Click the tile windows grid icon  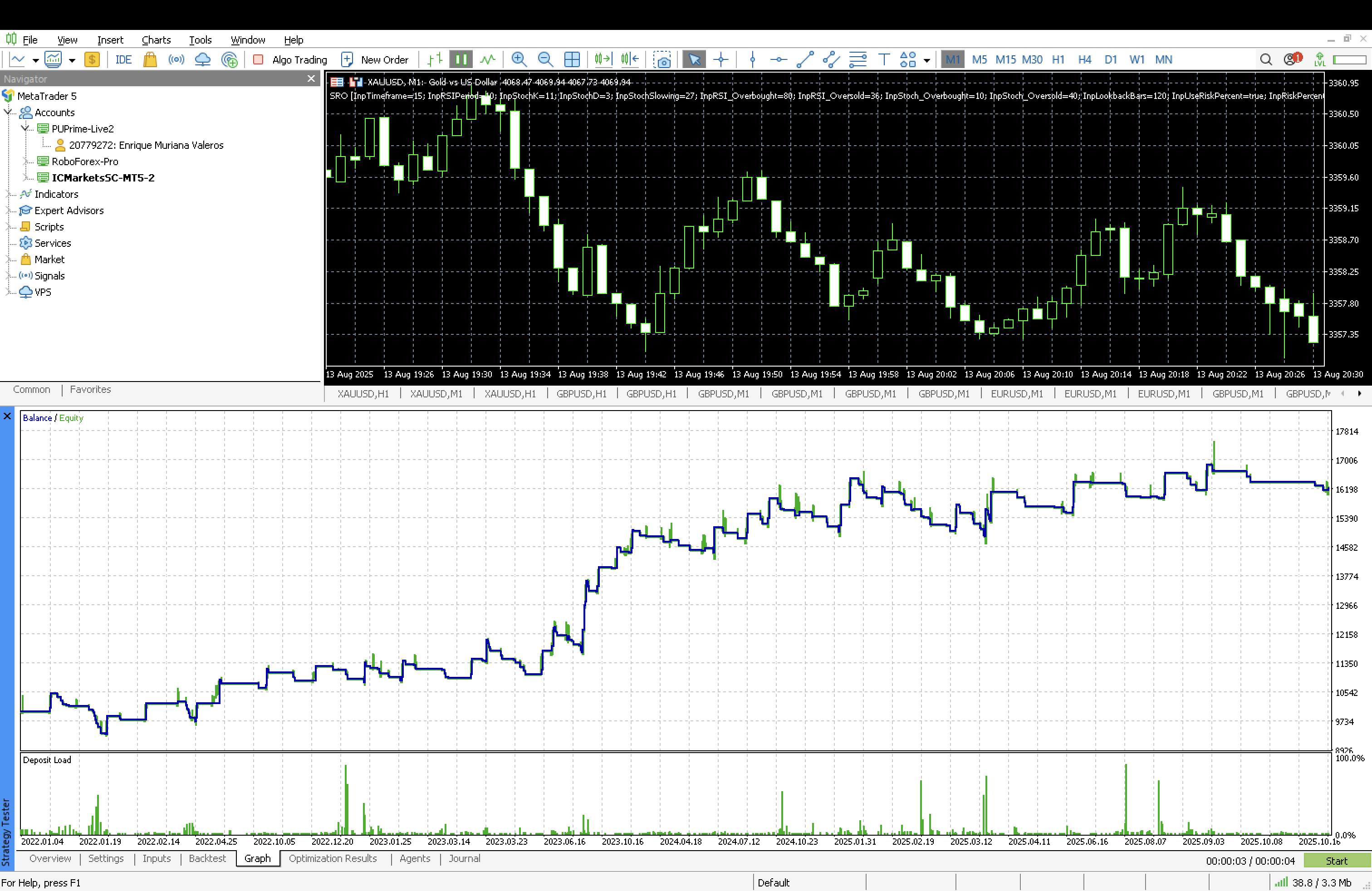click(572, 59)
